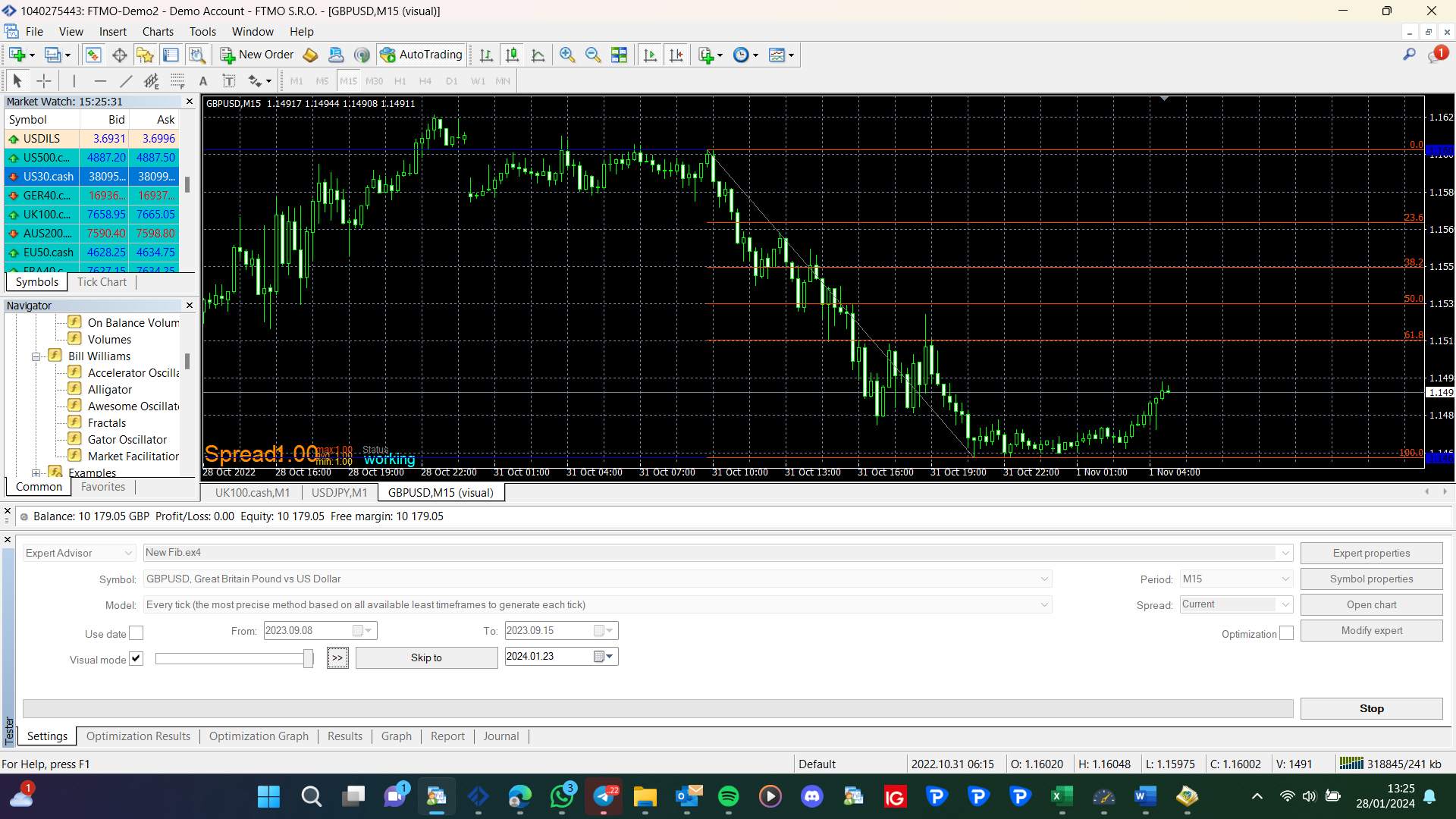
Task: Tile windows with the grid icon
Action: tap(620, 55)
